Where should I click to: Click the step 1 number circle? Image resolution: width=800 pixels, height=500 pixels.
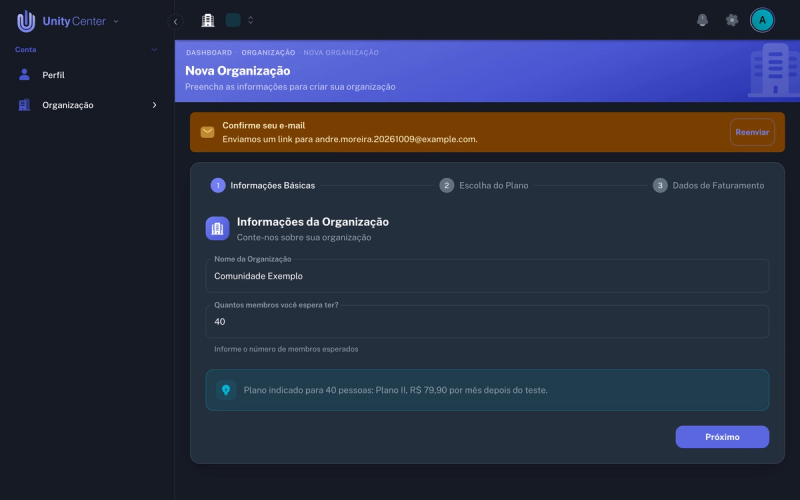tap(218, 185)
